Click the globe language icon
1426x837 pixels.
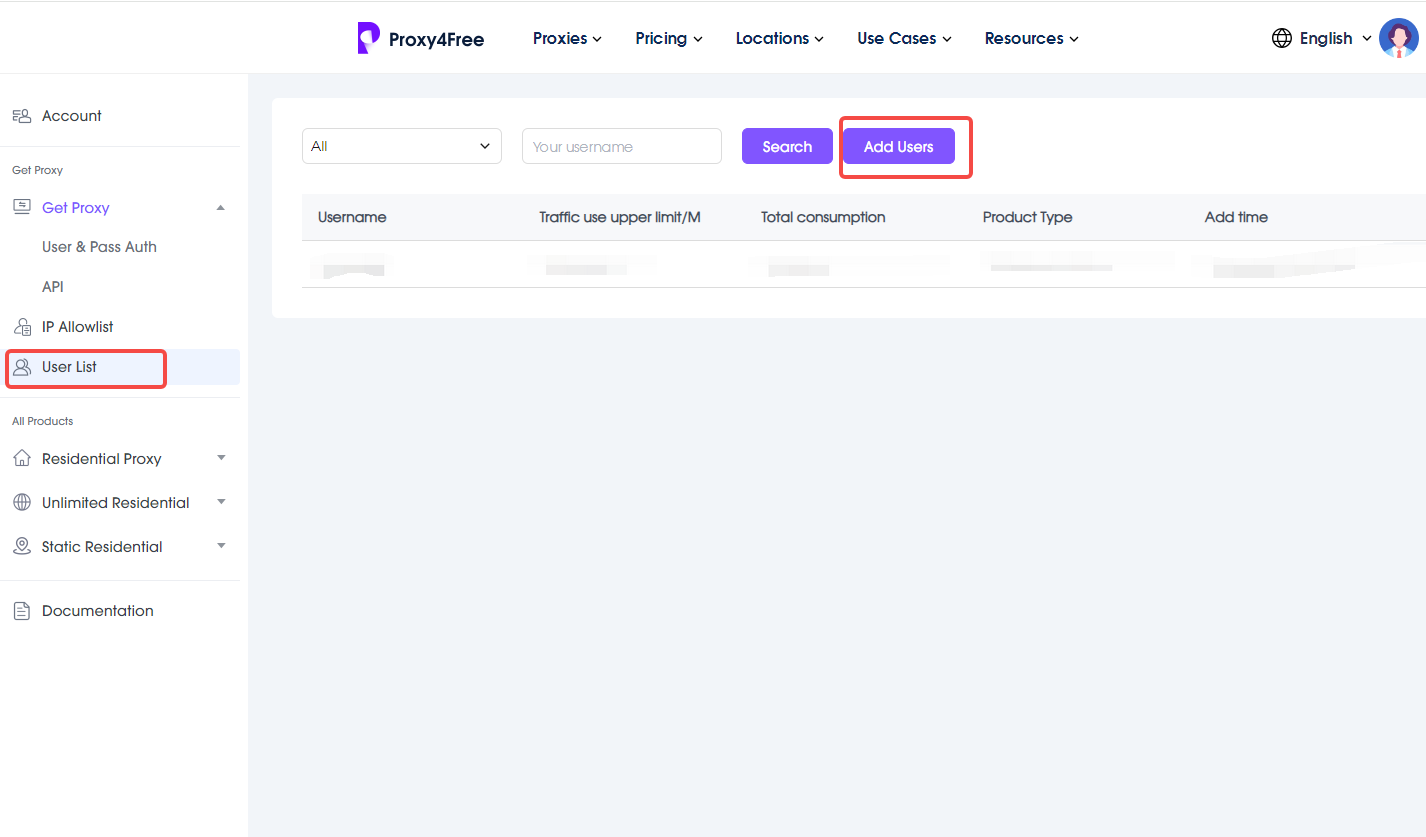coord(1281,38)
